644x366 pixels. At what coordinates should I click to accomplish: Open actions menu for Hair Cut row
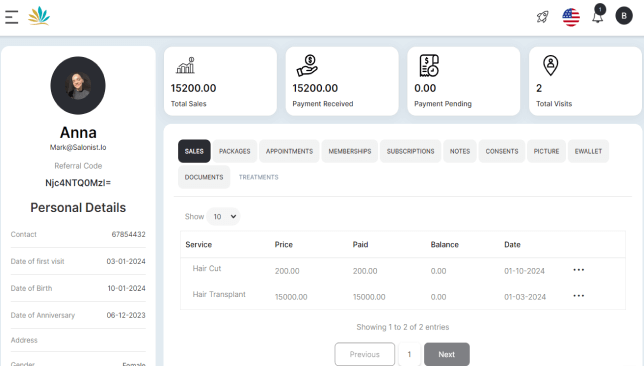tap(579, 270)
